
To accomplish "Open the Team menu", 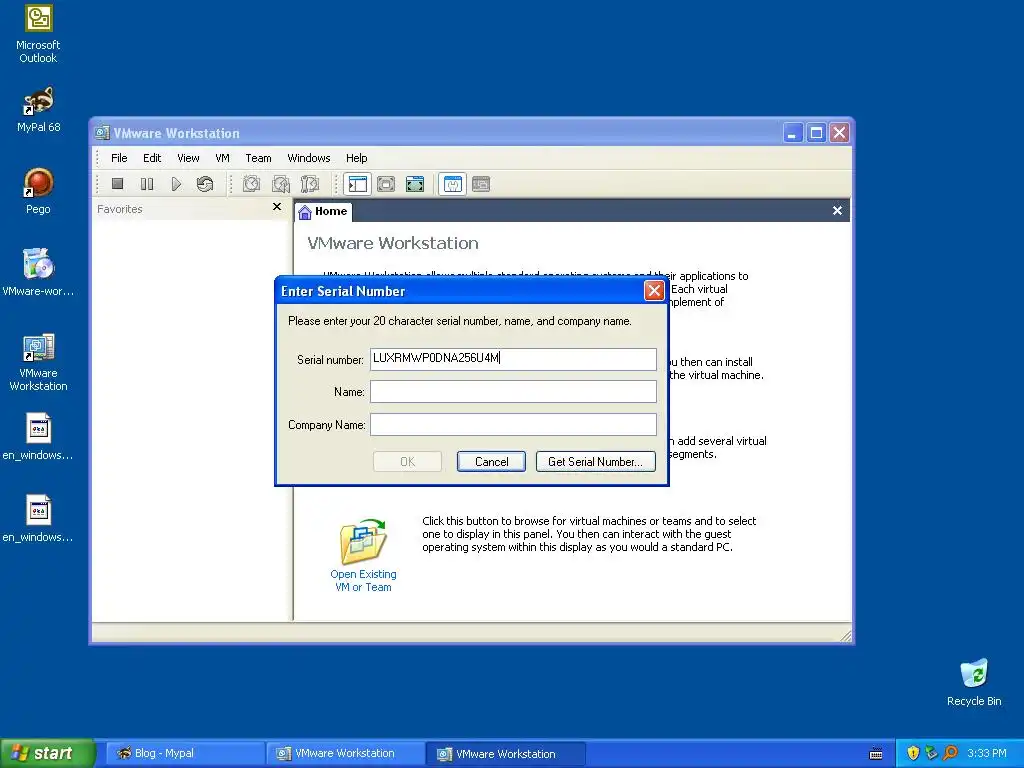I will pos(258,158).
